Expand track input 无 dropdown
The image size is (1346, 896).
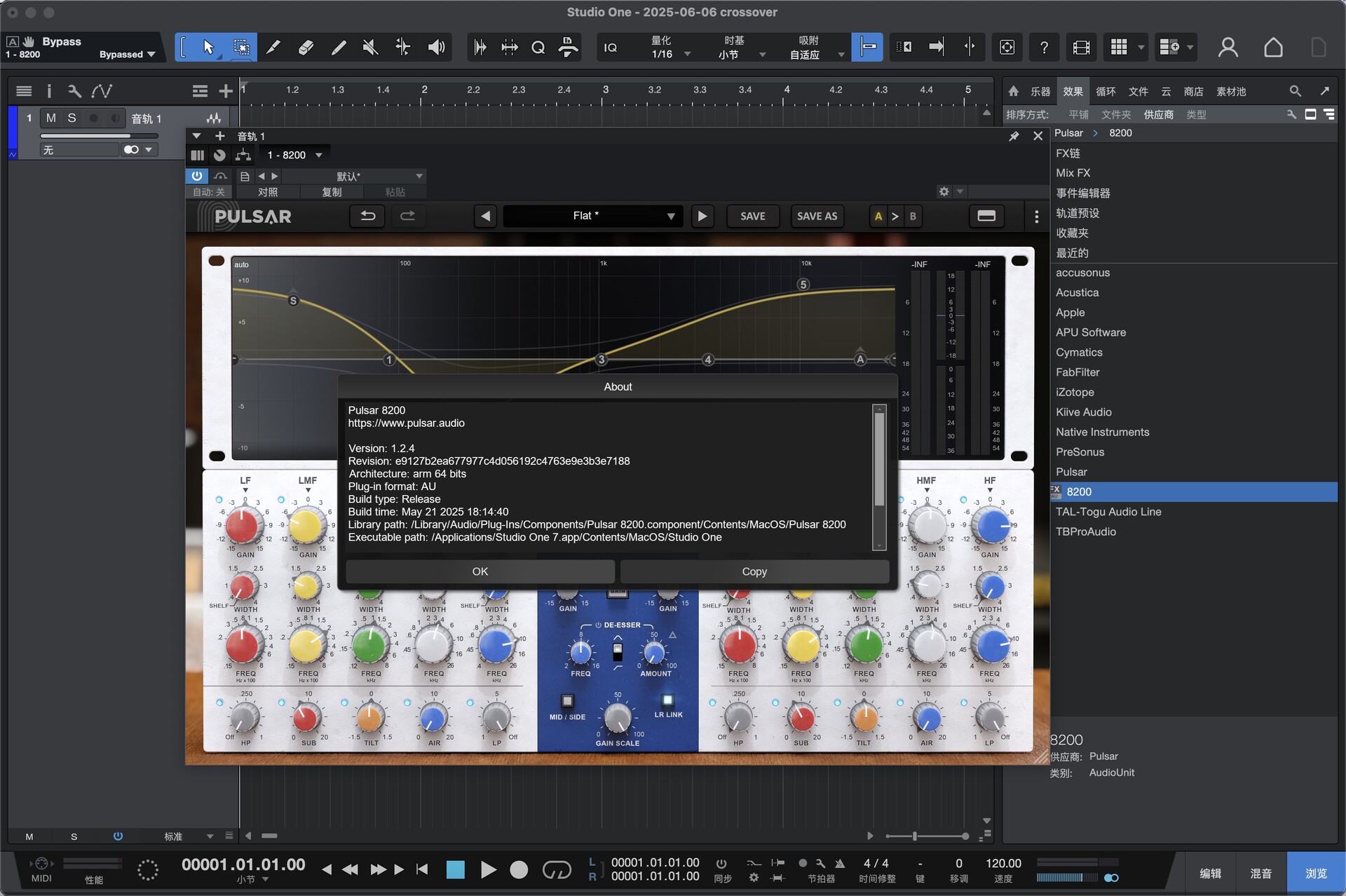[x=148, y=149]
